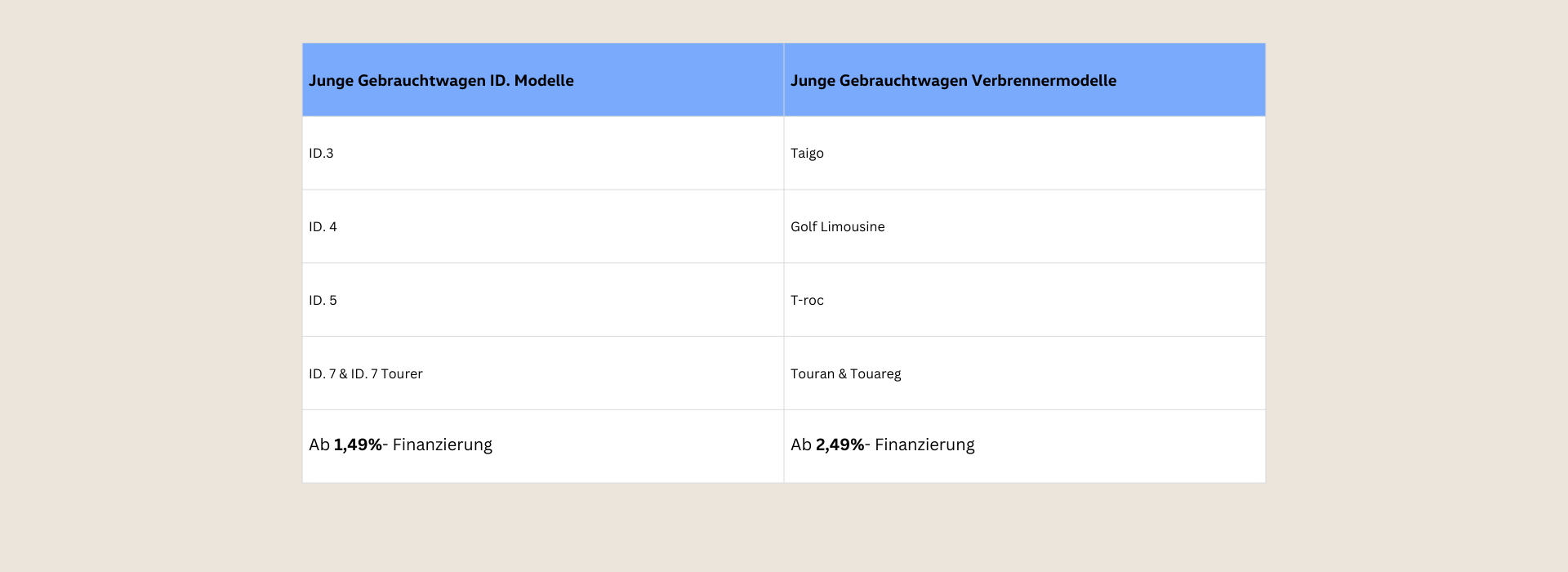Select the Taigo table cell
This screenshot has width=1568, height=572.
coord(807,154)
